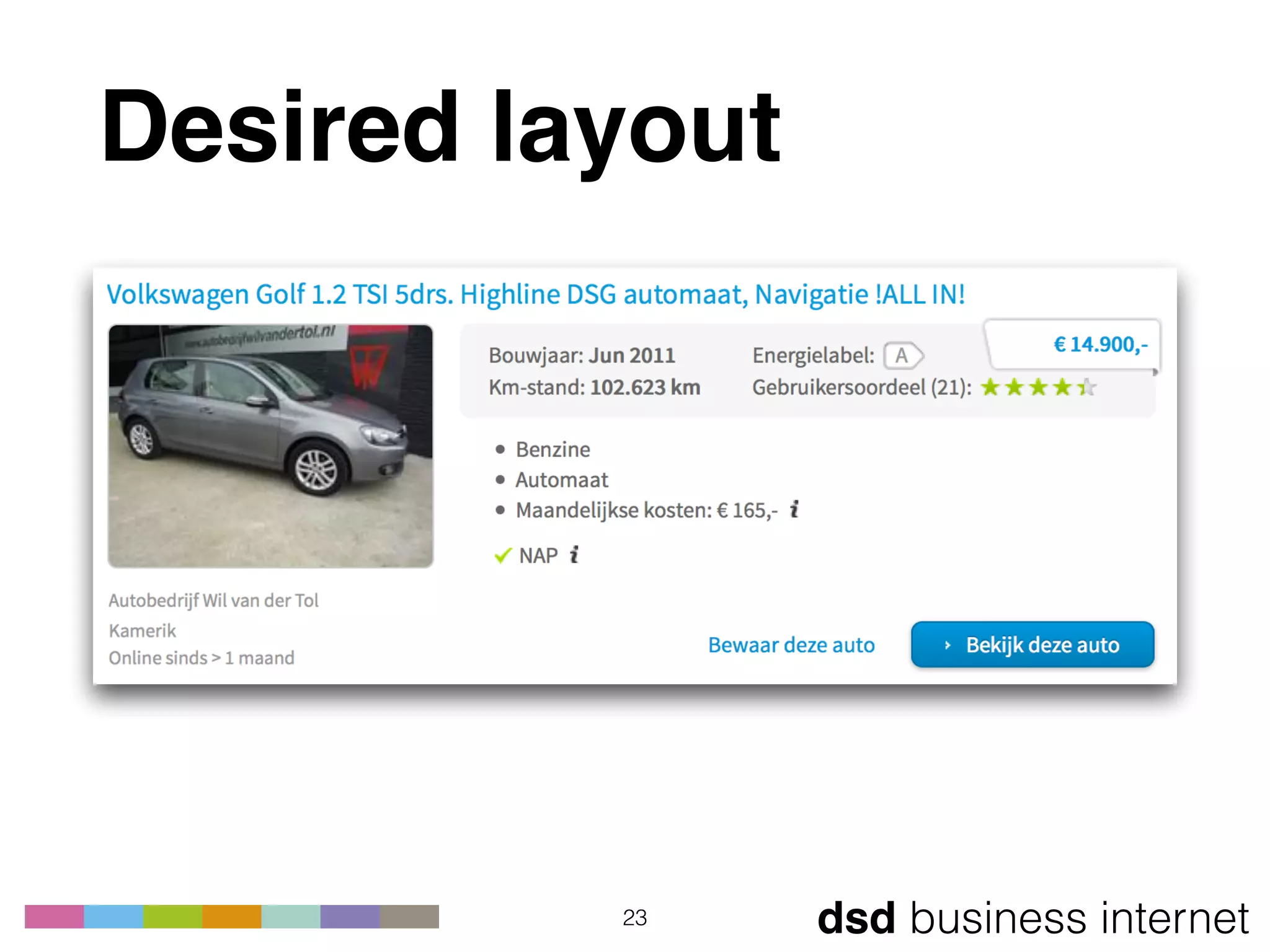Click the slide number 23

[635, 917]
